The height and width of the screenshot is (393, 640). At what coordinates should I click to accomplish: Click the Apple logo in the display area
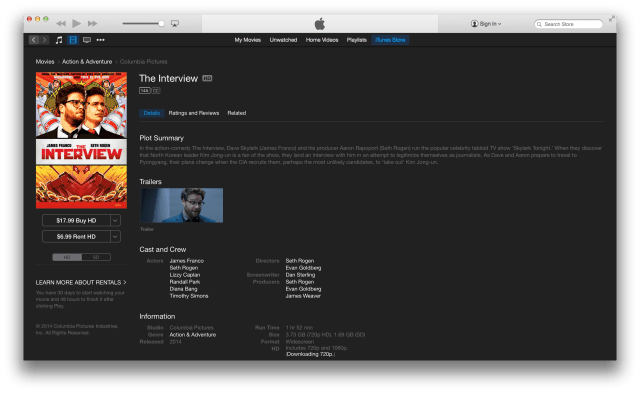coord(320,24)
